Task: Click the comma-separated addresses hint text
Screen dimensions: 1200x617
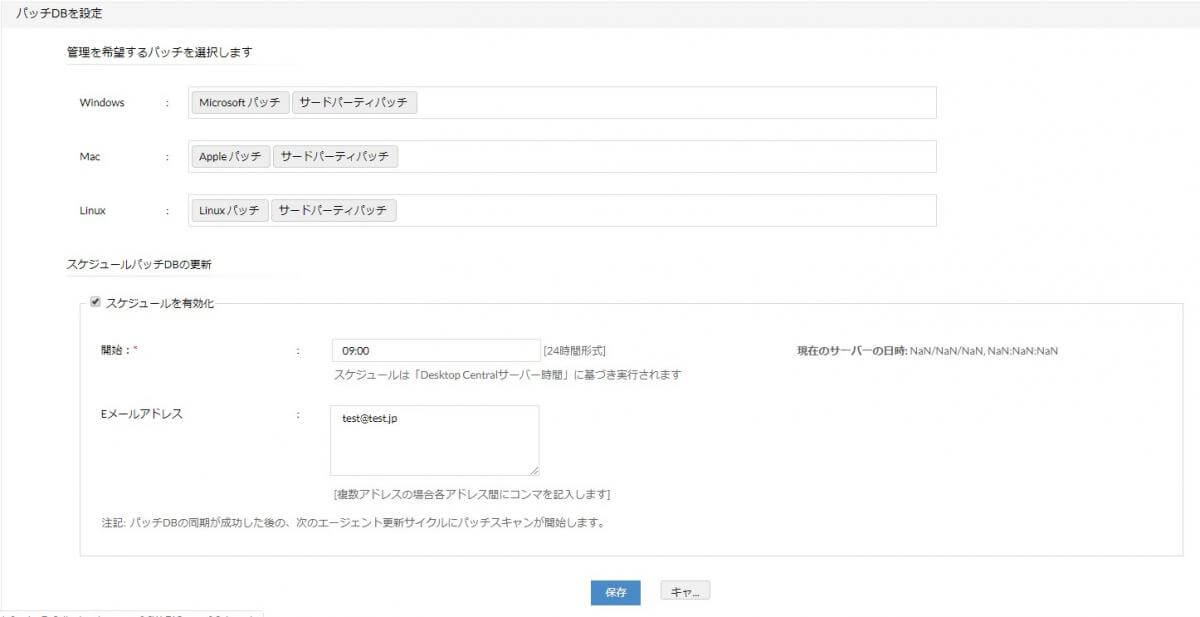Action: coord(472,494)
